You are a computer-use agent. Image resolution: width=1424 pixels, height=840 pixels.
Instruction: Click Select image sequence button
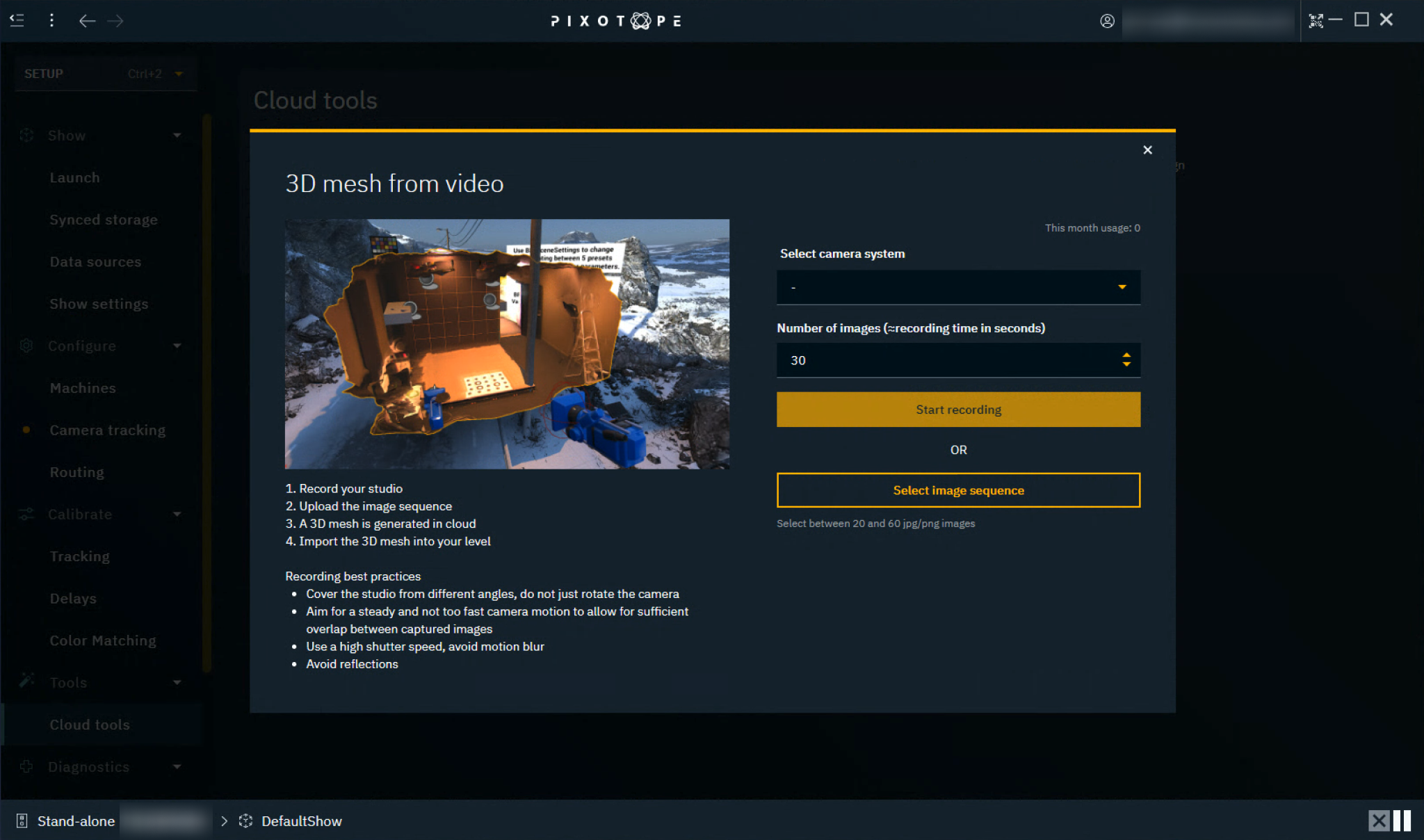(x=957, y=490)
